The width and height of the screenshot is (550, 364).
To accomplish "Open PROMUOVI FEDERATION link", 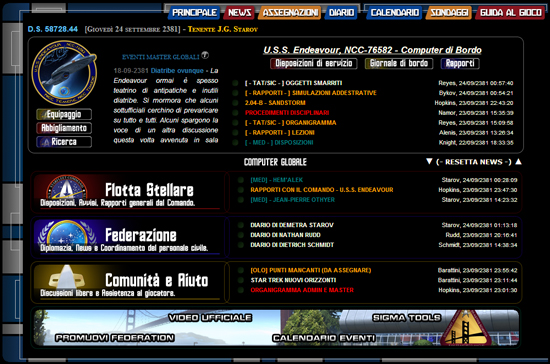I will (x=115, y=338).
